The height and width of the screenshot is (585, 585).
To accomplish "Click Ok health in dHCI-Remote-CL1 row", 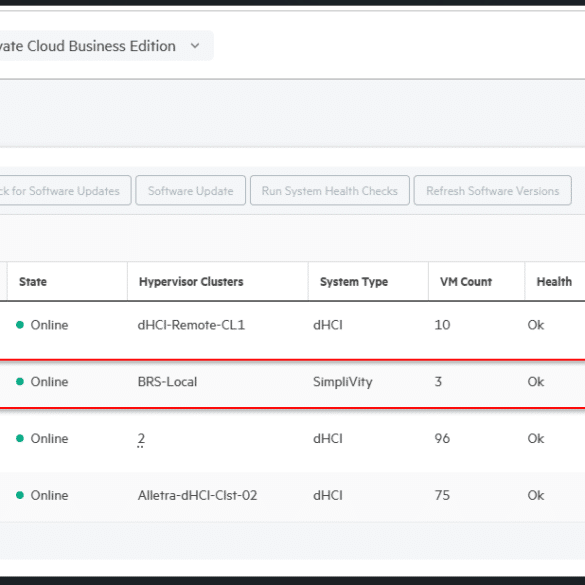I will click(536, 325).
